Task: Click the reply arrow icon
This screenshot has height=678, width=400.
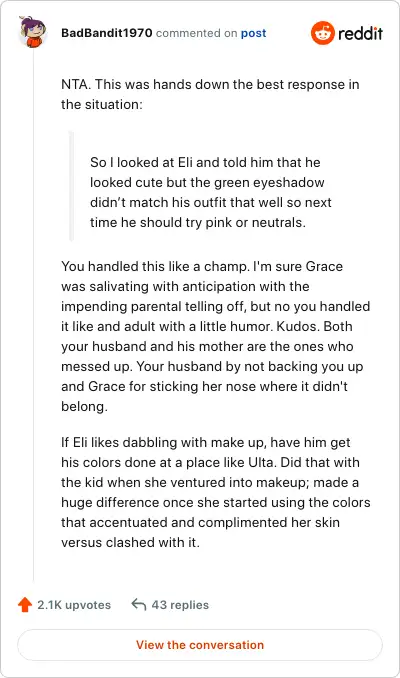Action: 138,604
